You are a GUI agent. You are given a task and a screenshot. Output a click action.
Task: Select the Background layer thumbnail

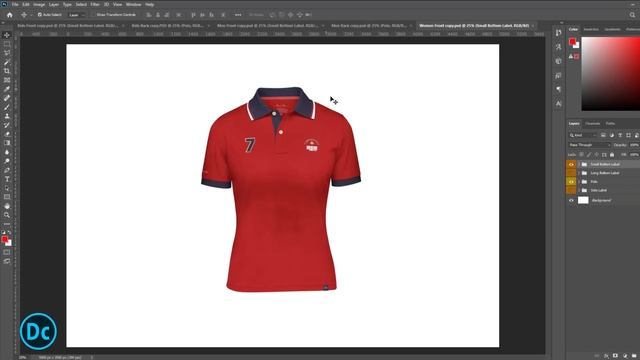click(x=583, y=200)
